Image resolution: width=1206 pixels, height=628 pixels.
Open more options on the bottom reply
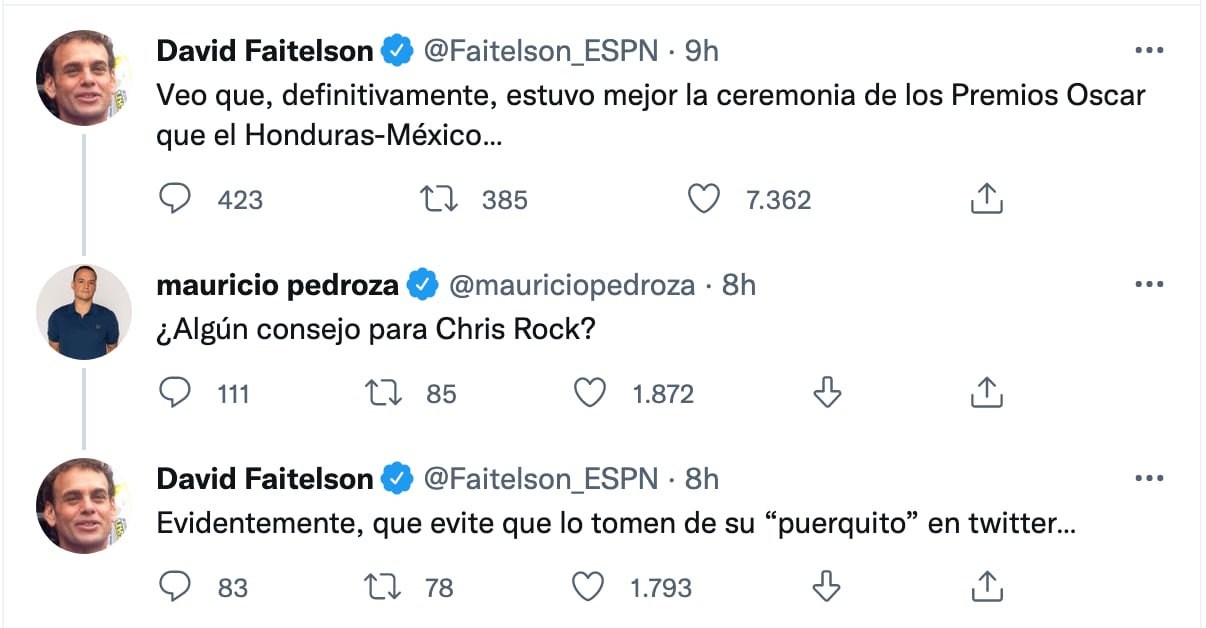pyautogui.click(x=1150, y=478)
